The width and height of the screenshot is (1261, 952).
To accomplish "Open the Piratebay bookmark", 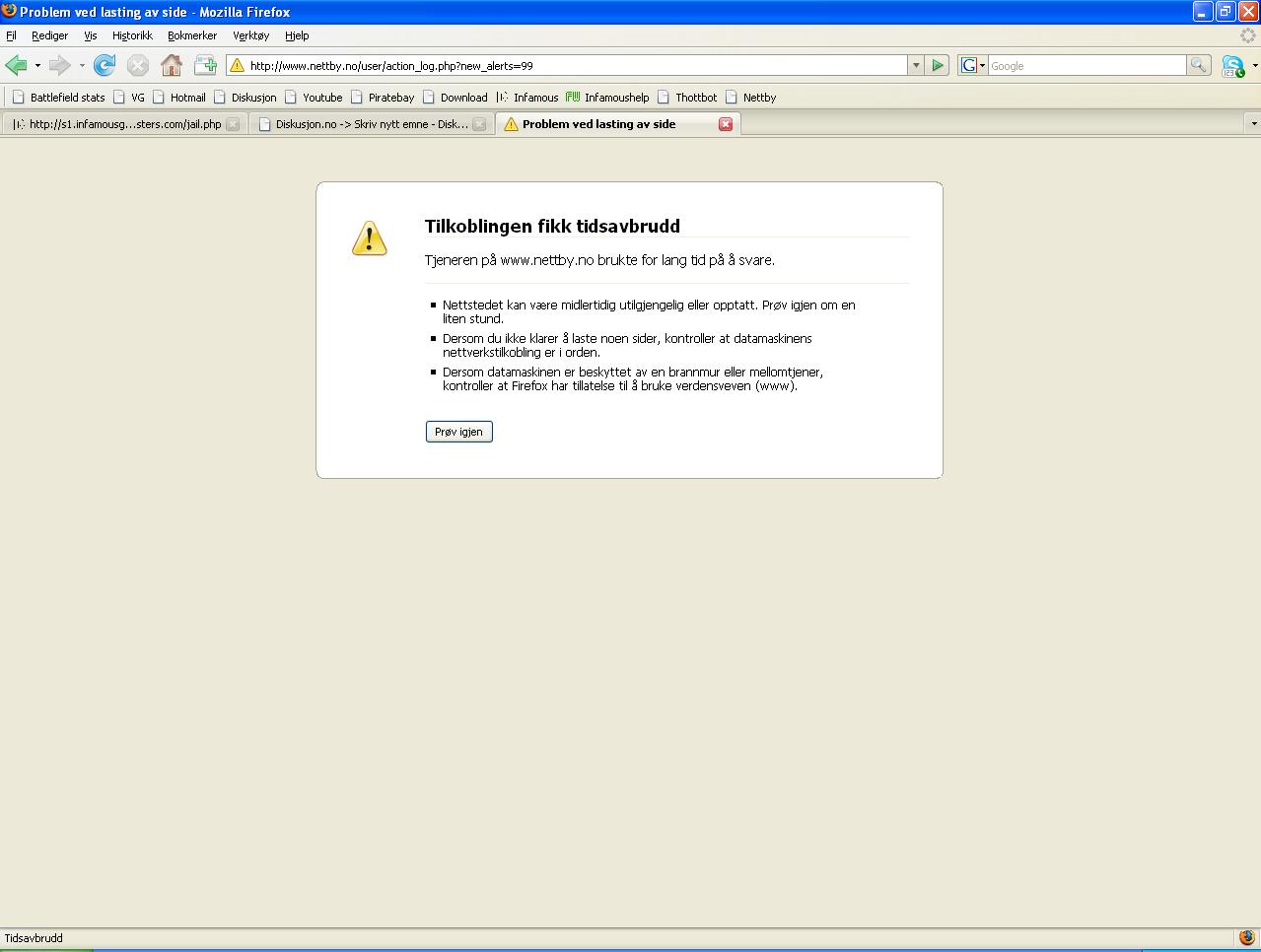I will click(x=382, y=98).
